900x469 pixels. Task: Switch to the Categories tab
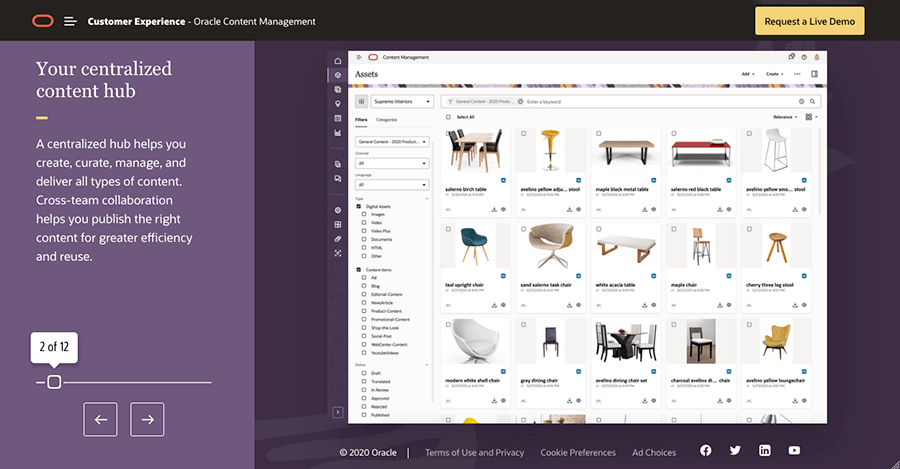point(386,120)
